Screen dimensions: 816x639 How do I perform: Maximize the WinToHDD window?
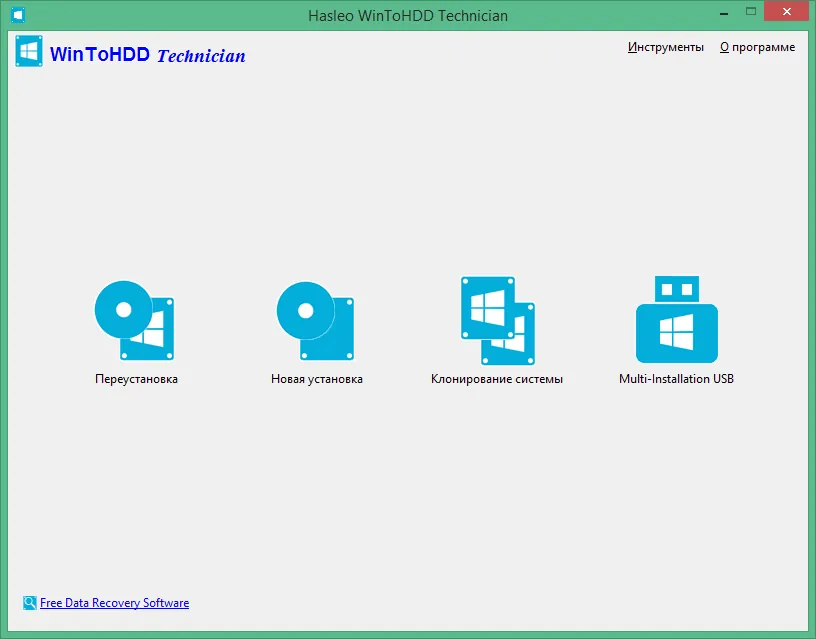(750, 11)
